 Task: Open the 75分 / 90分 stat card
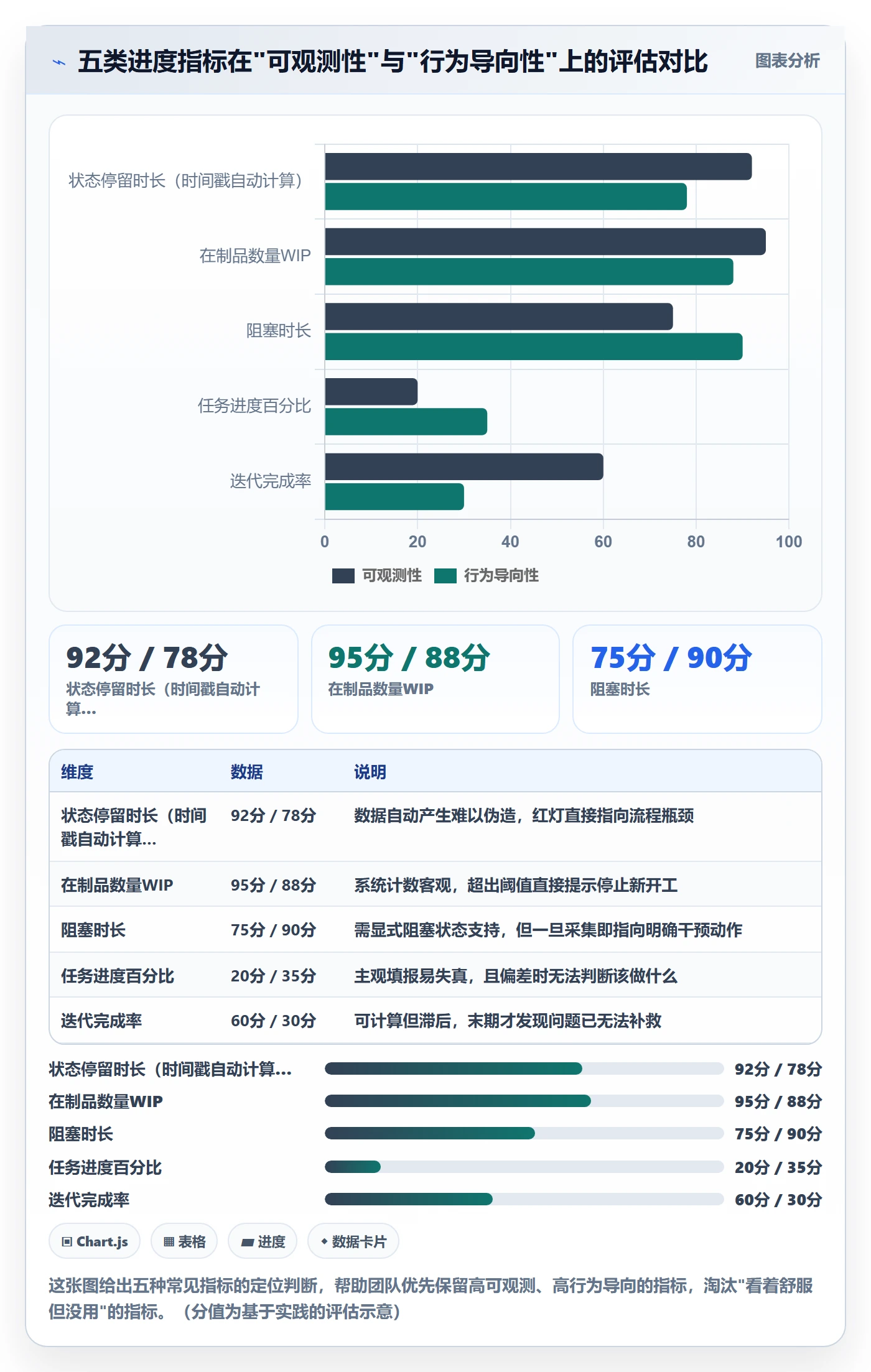[697, 679]
